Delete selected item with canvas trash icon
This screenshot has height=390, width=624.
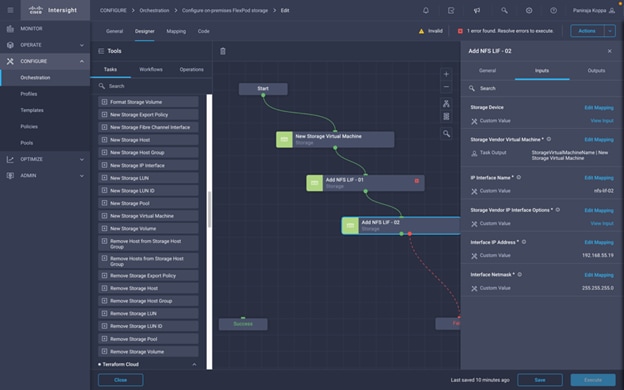(x=223, y=51)
